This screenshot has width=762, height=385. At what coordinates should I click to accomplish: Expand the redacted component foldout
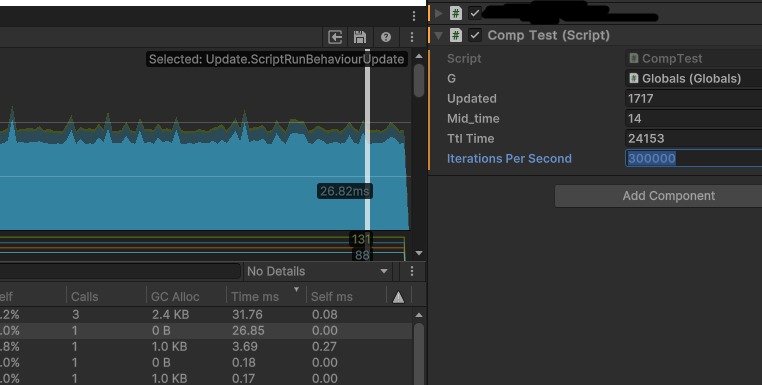point(438,13)
